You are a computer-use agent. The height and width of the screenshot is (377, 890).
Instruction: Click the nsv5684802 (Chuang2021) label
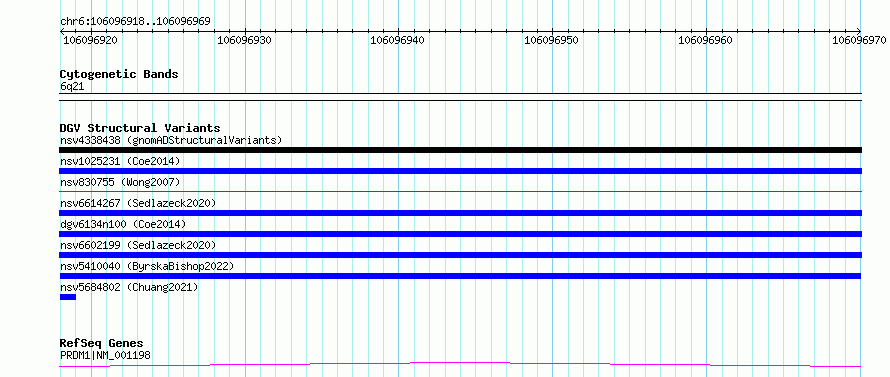(x=129, y=287)
